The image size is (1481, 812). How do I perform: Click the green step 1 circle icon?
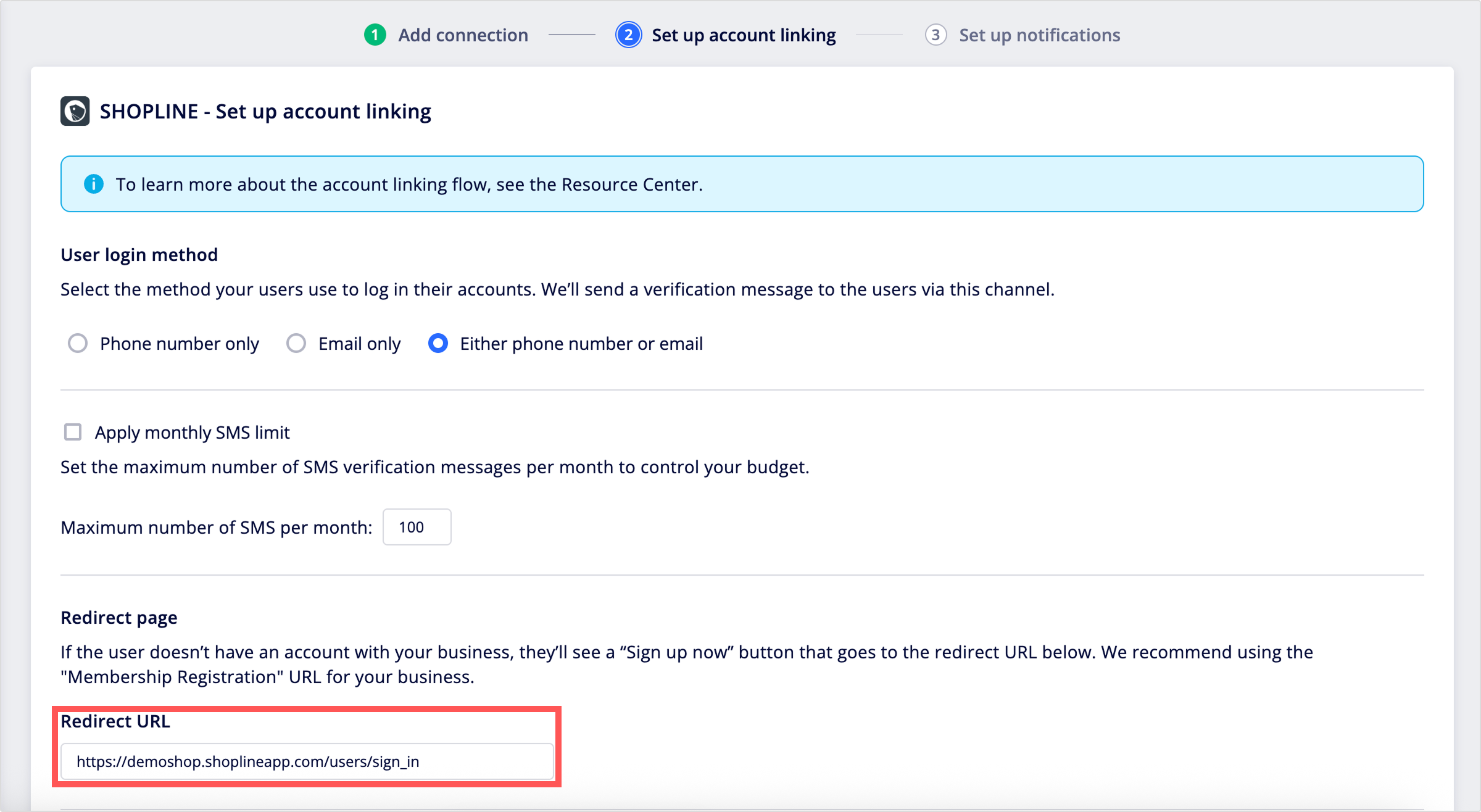pyautogui.click(x=375, y=35)
